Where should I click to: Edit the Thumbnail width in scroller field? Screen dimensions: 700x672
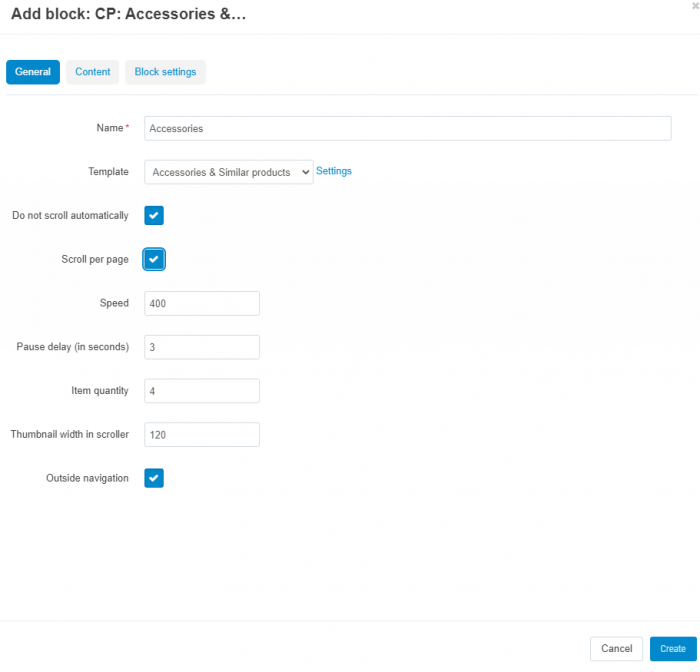[x=202, y=435]
